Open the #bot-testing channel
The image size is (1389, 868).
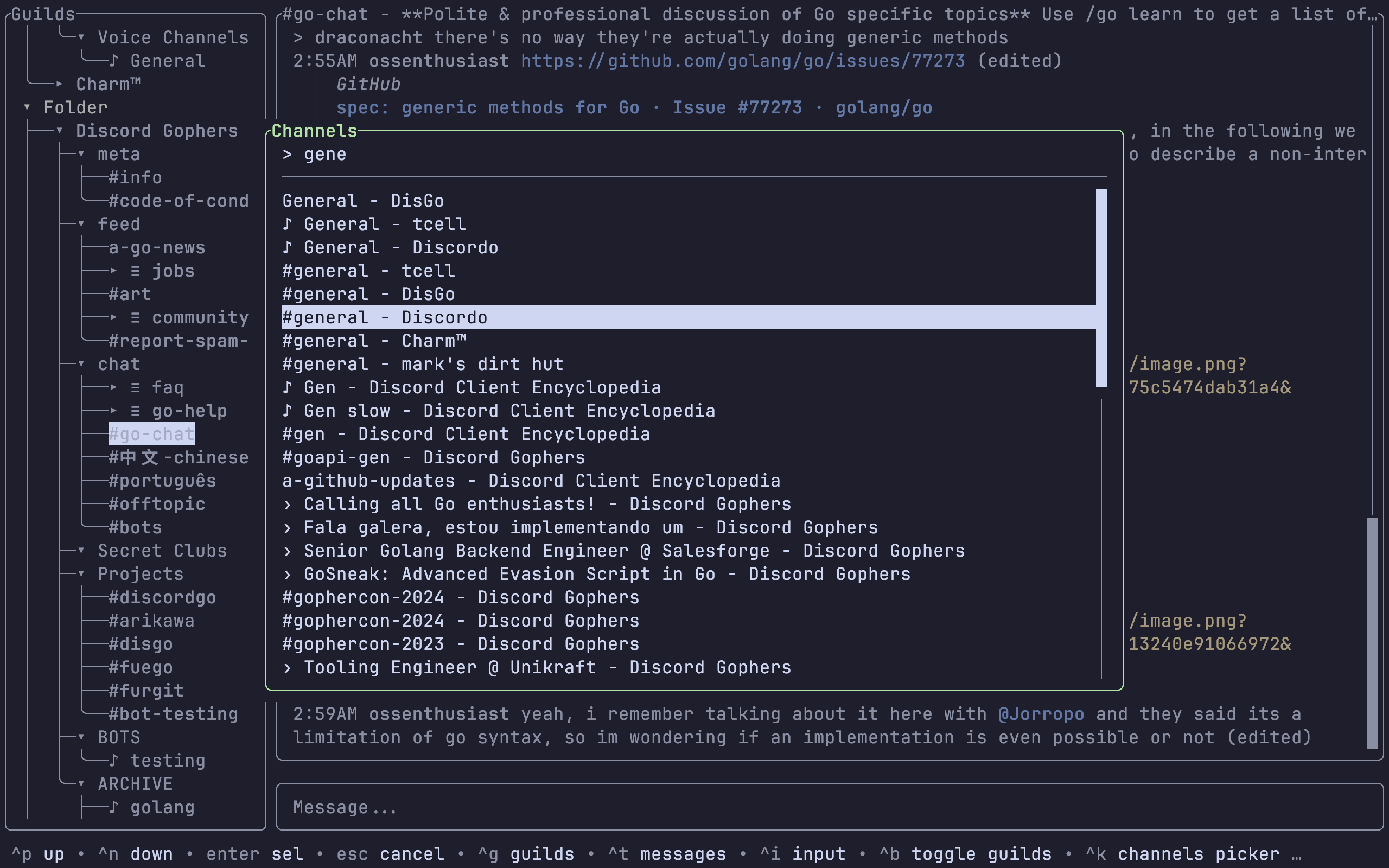point(173,714)
